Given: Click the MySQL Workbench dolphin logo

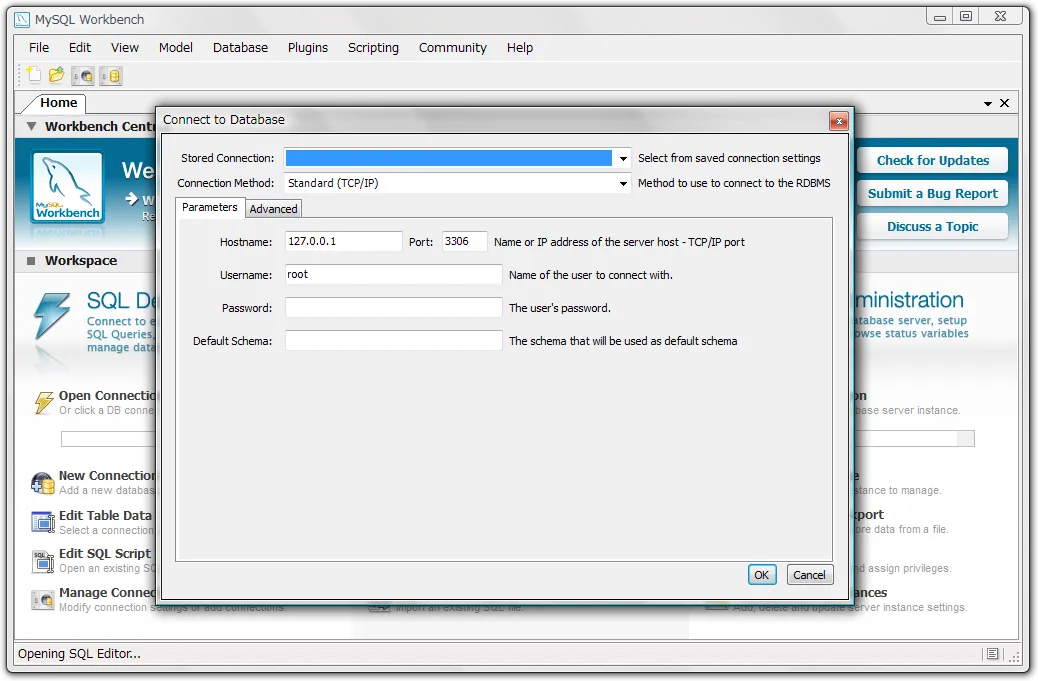Looking at the screenshot, I should 67,188.
